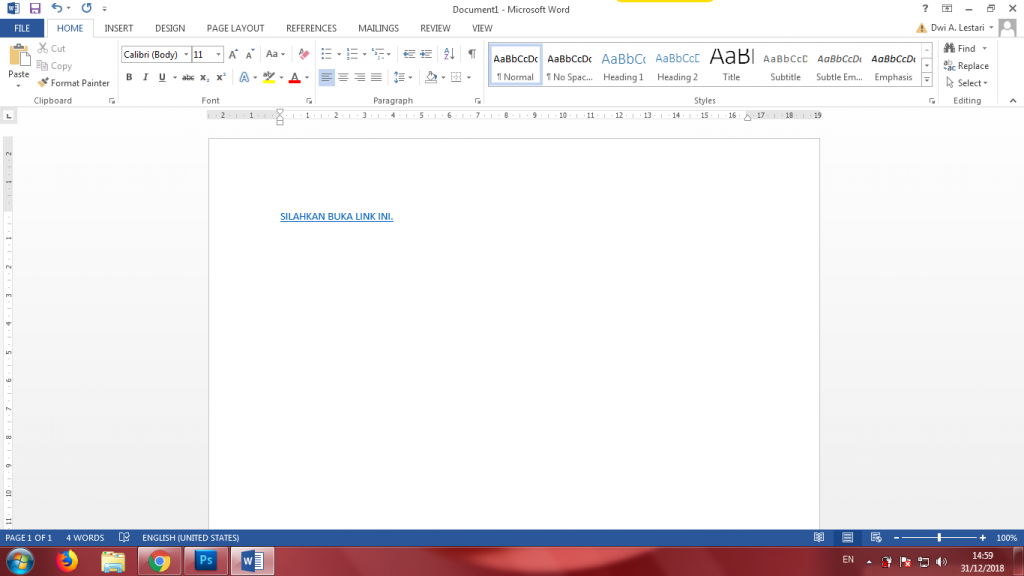Click the Sort icon in Paragraph group
1024x576 pixels.
tap(448, 54)
